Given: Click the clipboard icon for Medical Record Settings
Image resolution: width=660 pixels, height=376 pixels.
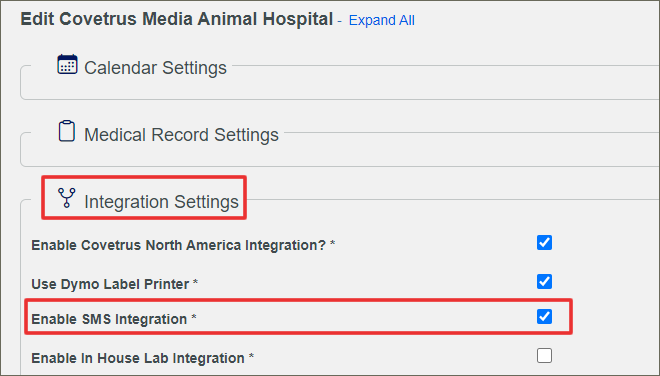Looking at the screenshot, I should [67, 131].
